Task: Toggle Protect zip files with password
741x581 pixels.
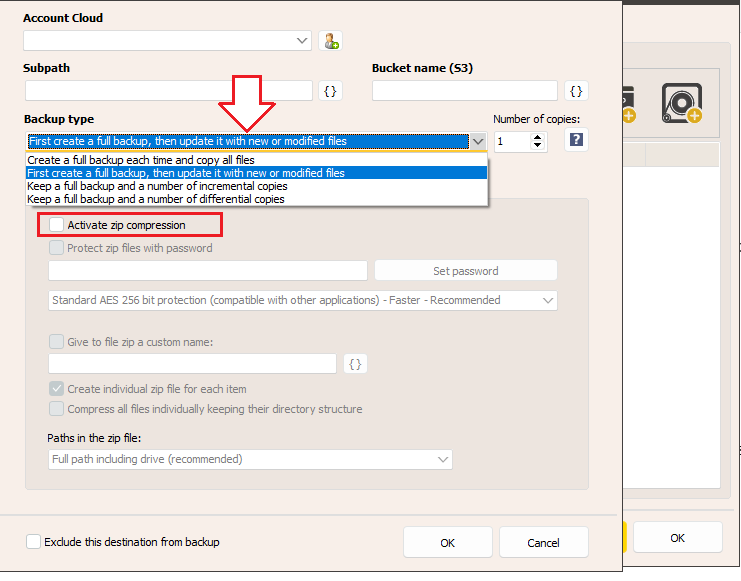Action: click(x=56, y=248)
